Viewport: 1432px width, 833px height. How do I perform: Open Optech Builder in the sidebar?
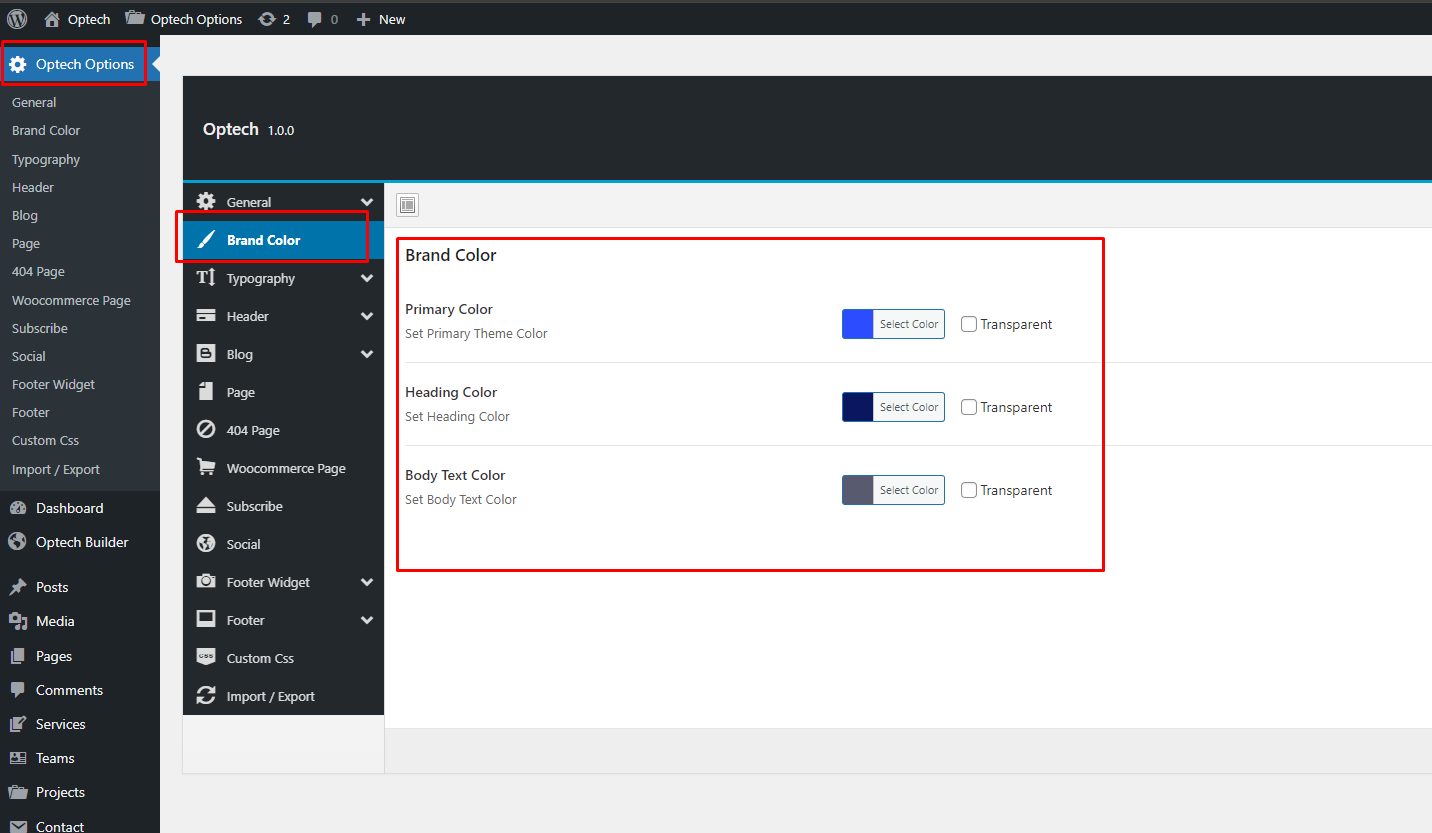point(82,542)
